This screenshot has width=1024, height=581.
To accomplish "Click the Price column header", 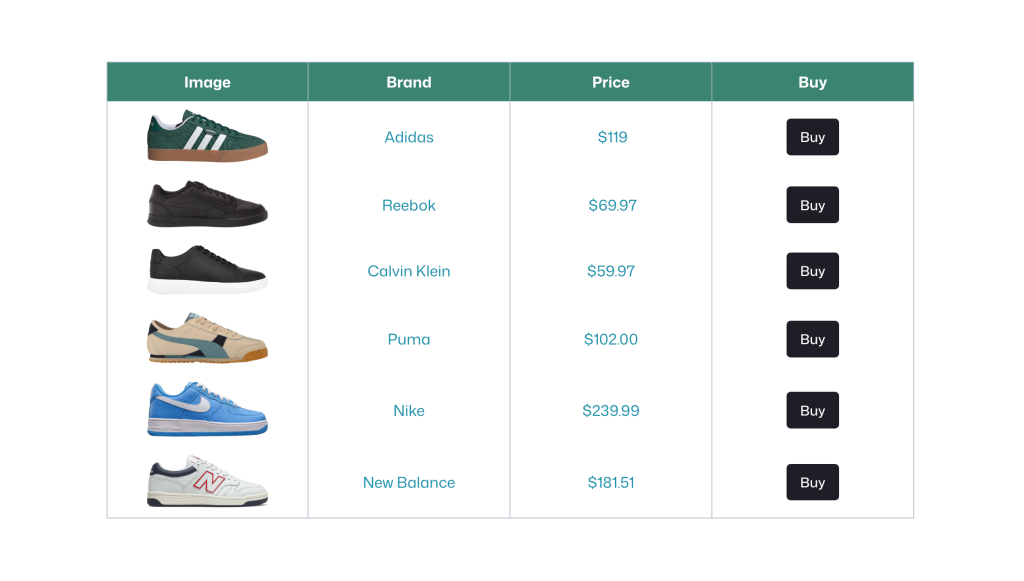I will point(610,82).
